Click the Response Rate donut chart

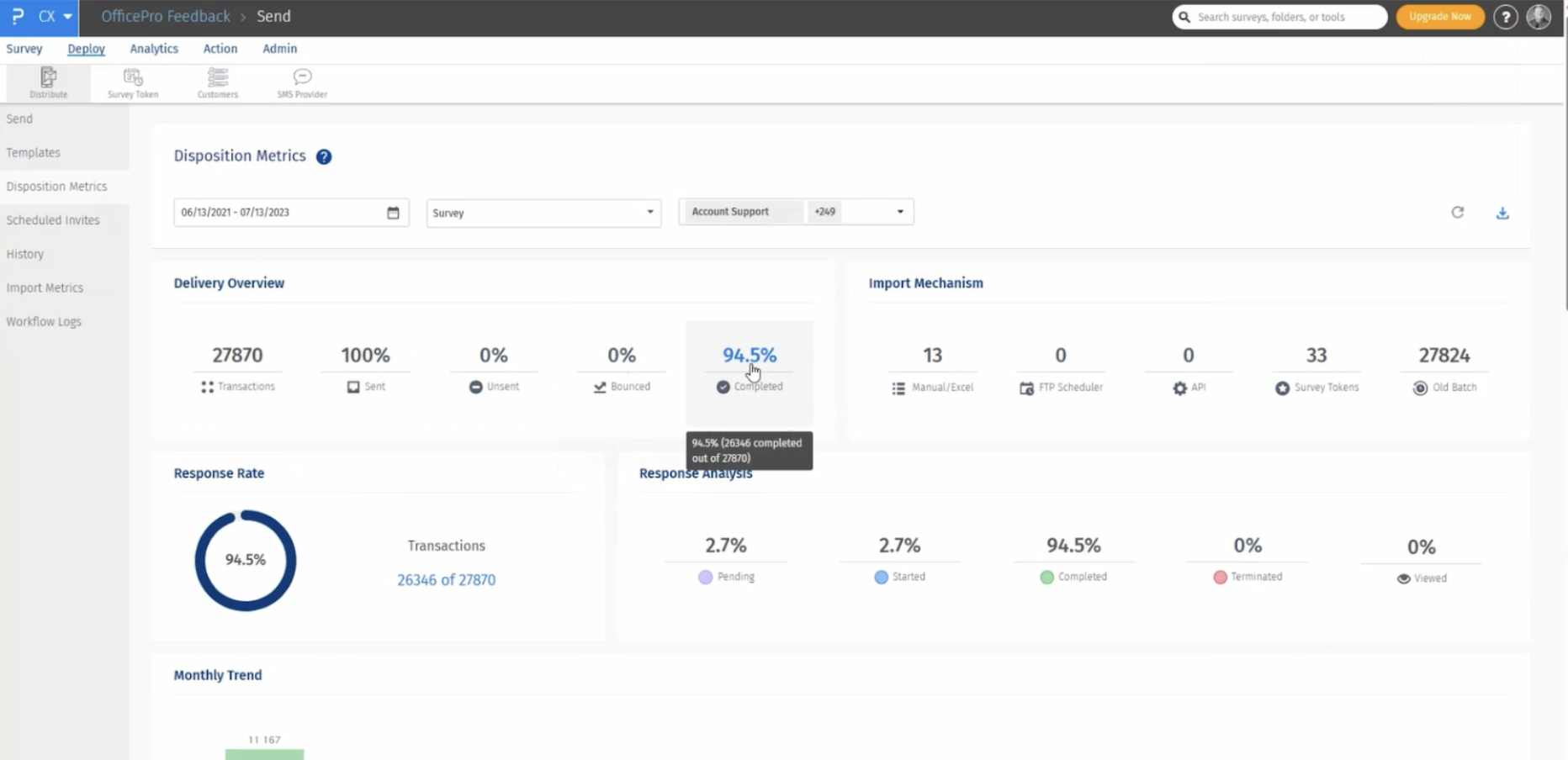pyautogui.click(x=244, y=560)
